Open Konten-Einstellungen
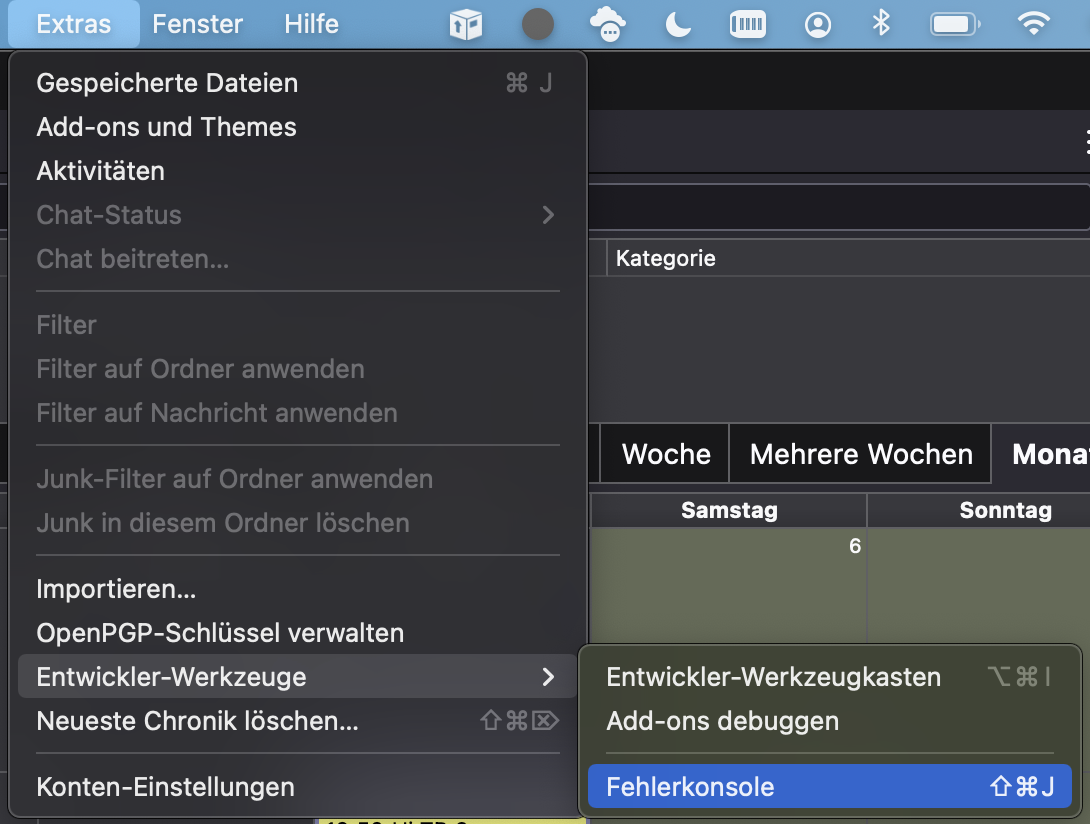Screen dimensions: 1090x824 point(165,787)
